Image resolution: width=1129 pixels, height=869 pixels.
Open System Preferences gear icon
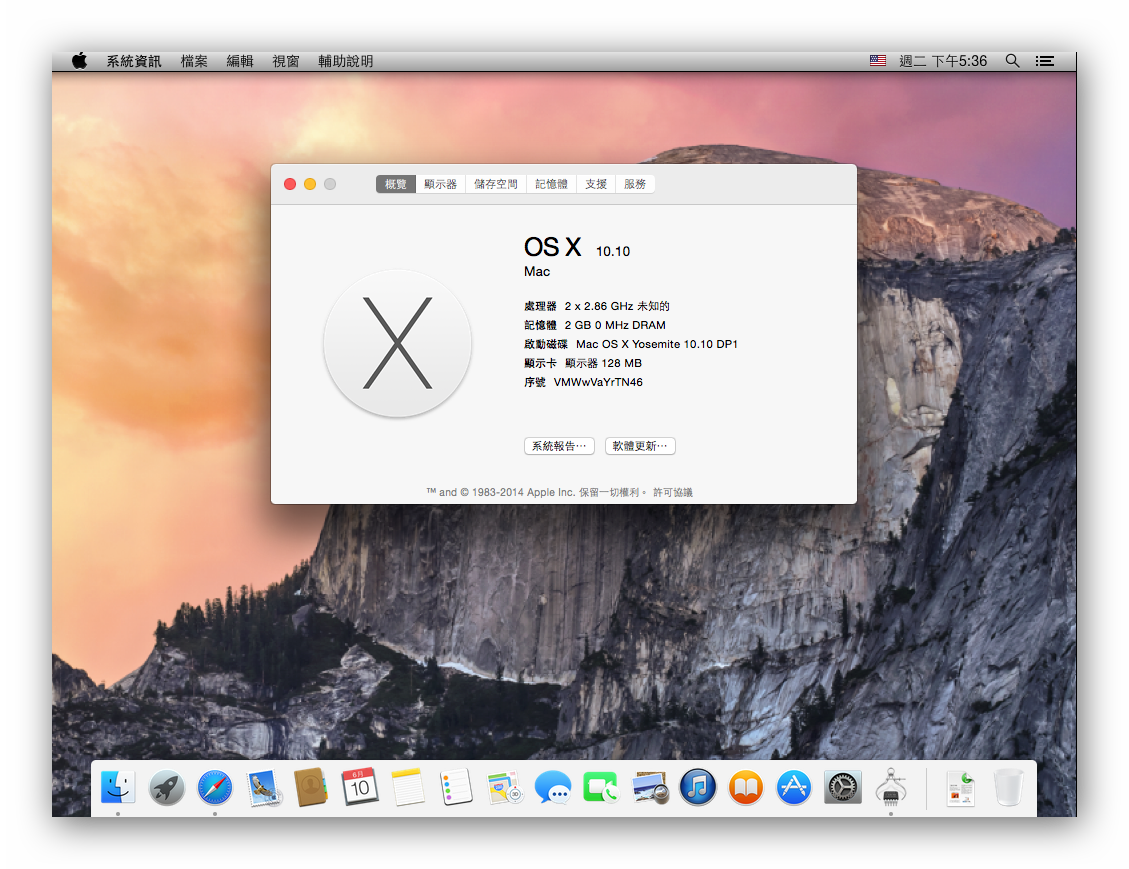(842, 787)
